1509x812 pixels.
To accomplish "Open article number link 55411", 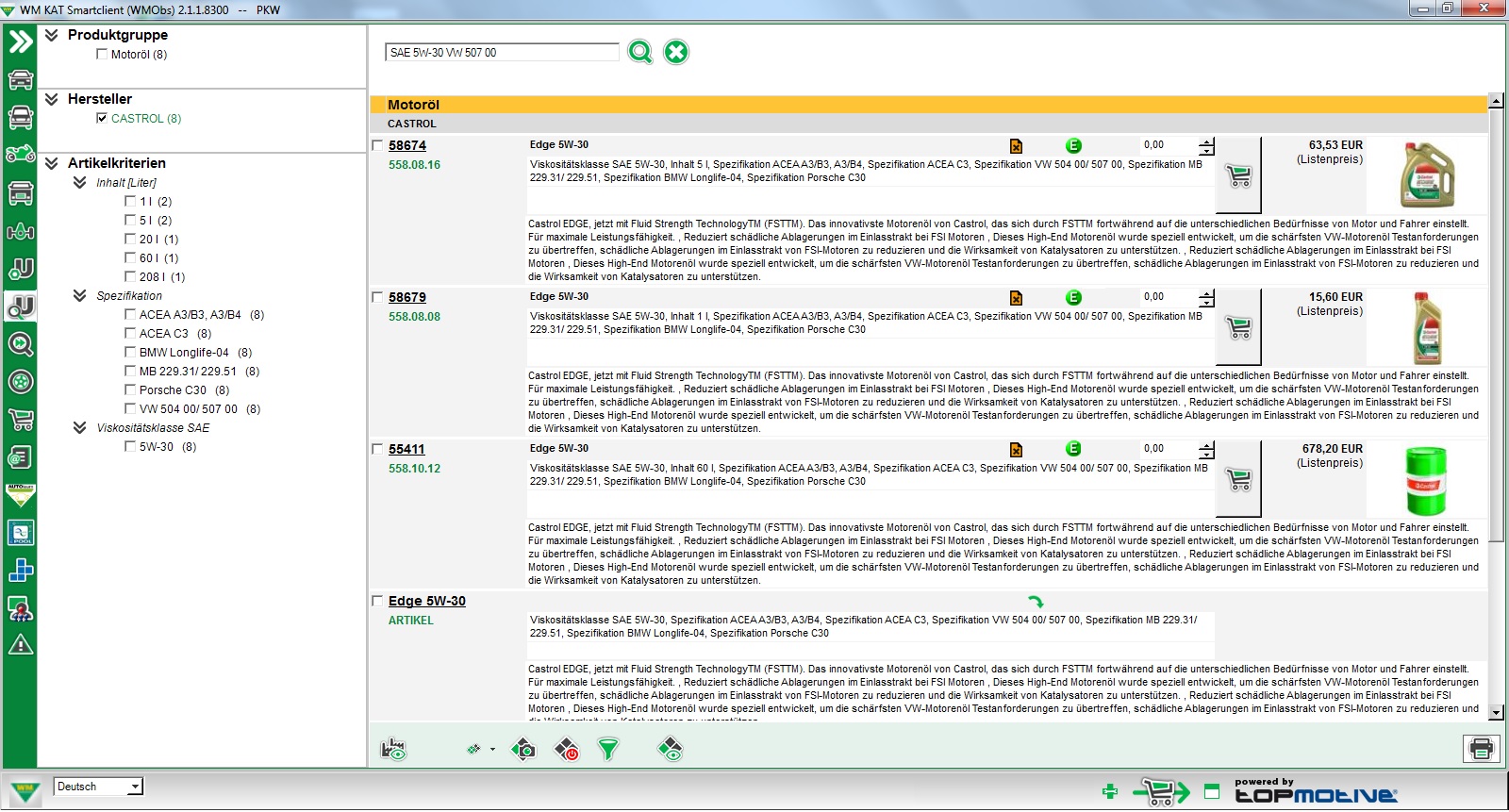I will (x=407, y=450).
